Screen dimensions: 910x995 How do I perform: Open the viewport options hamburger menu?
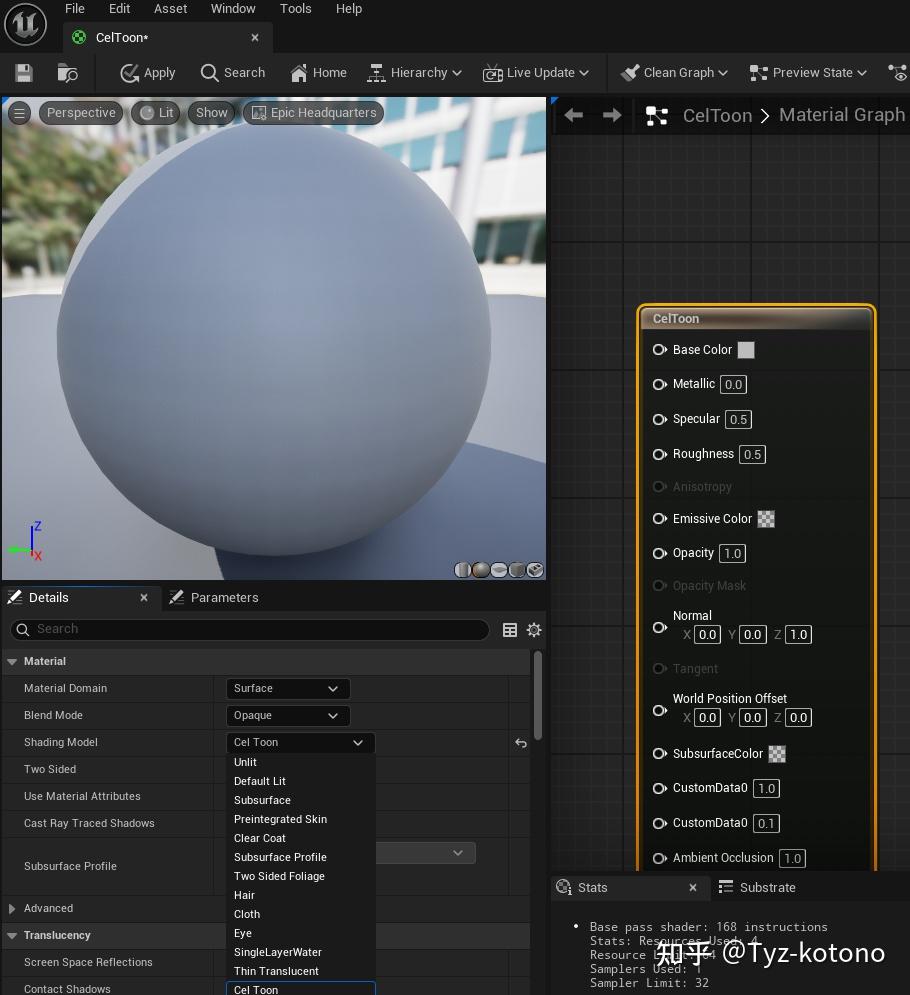[x=19, y=113]
